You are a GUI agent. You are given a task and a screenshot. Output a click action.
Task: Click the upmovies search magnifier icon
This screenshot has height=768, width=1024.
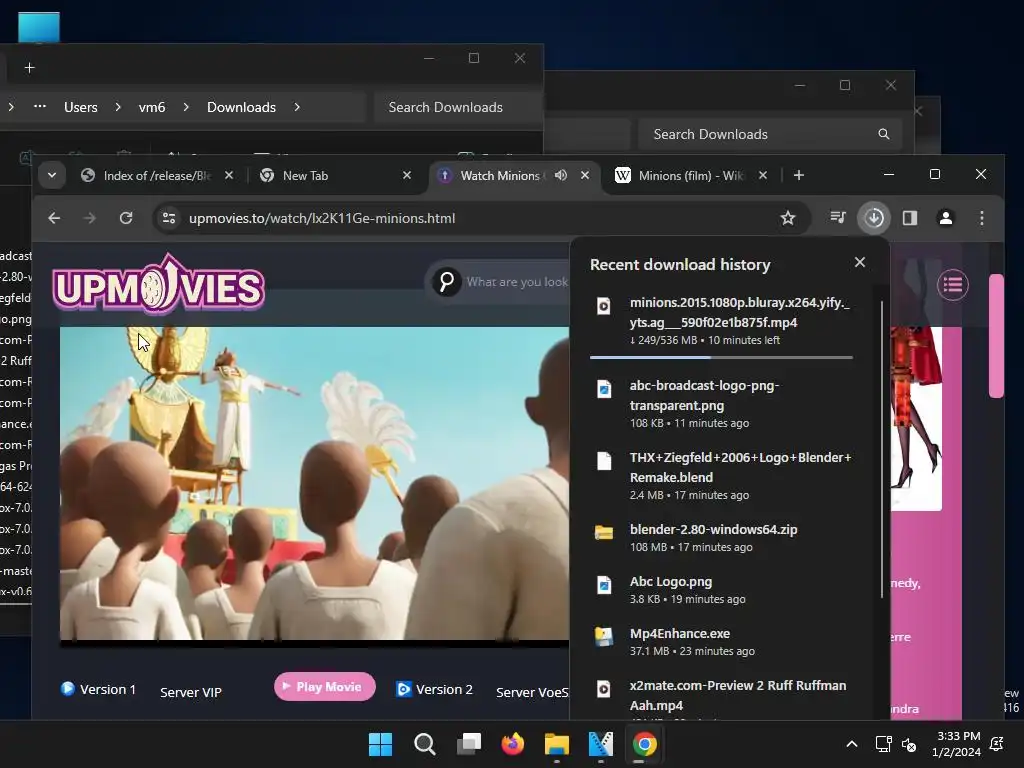point(447,282)
